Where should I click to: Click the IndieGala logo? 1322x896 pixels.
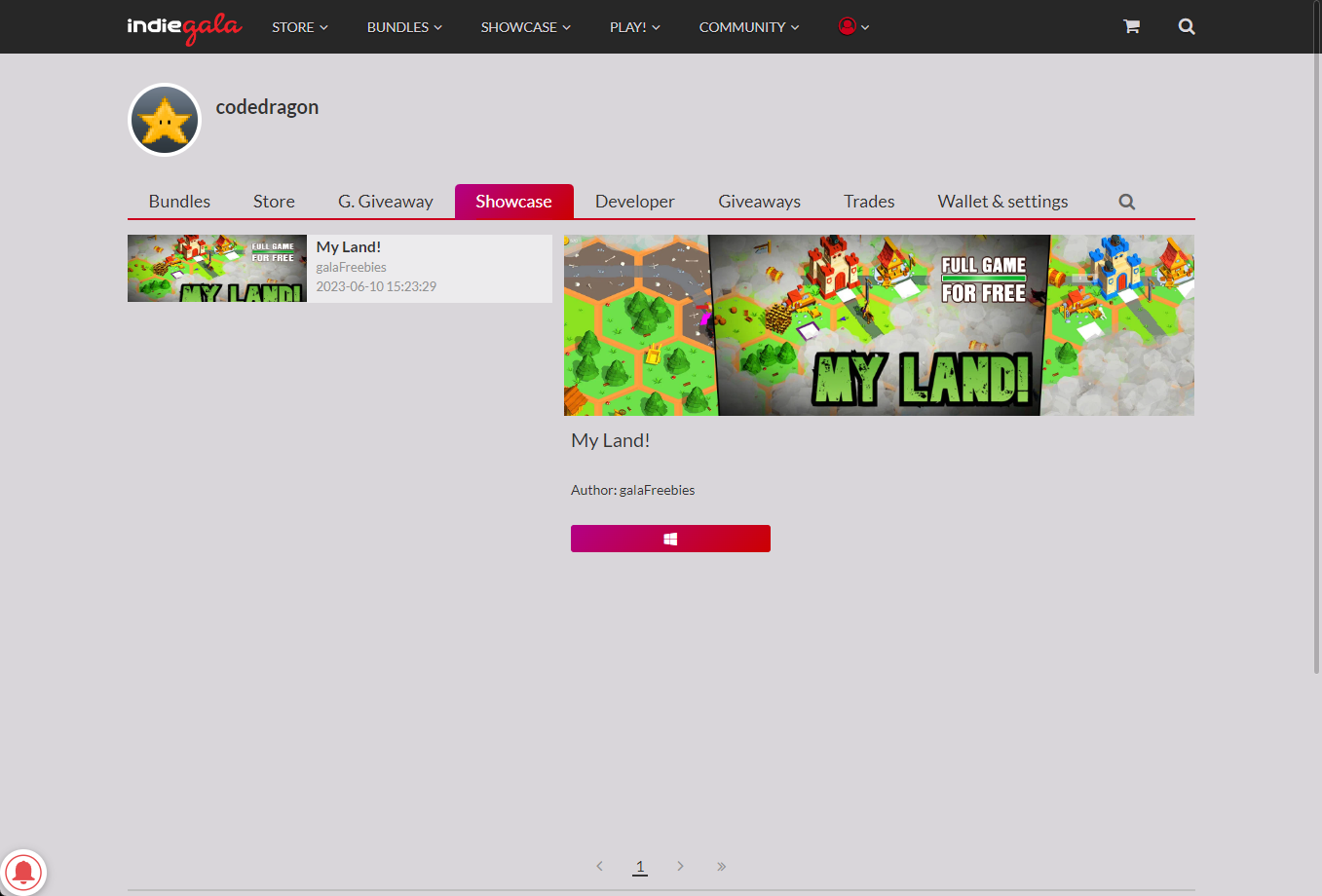184,27
